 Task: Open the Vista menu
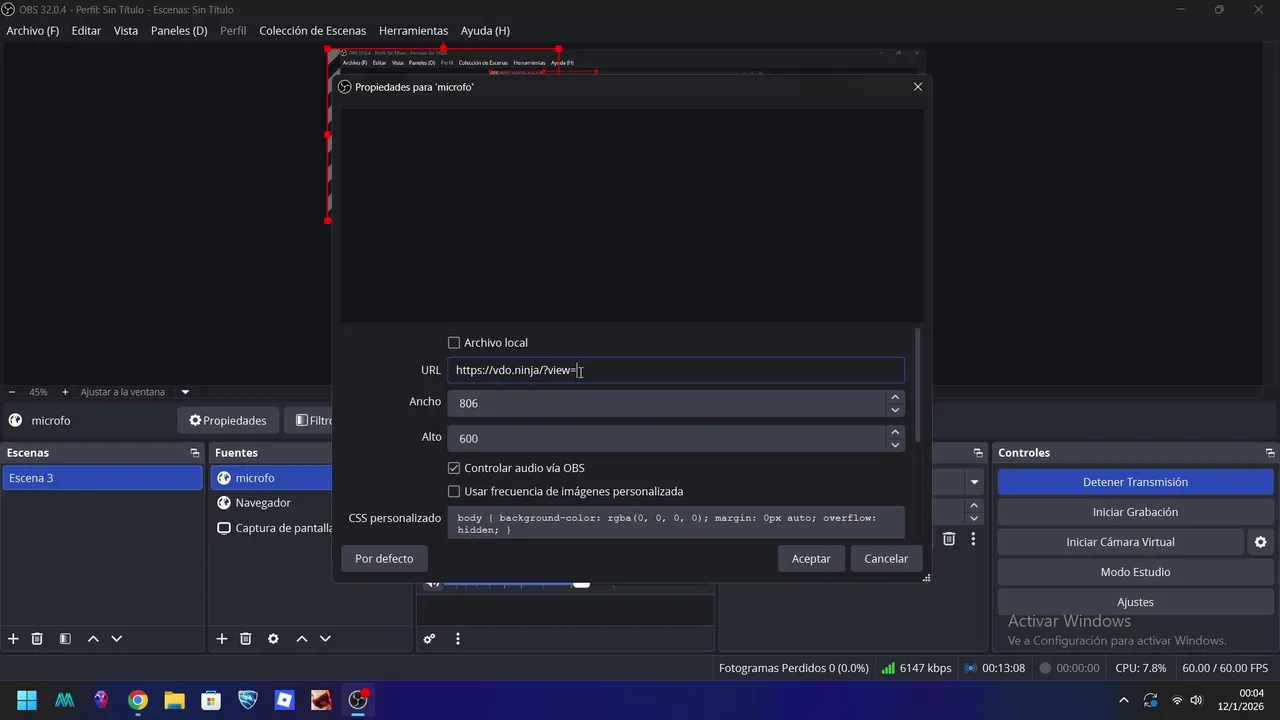(126, 31)
